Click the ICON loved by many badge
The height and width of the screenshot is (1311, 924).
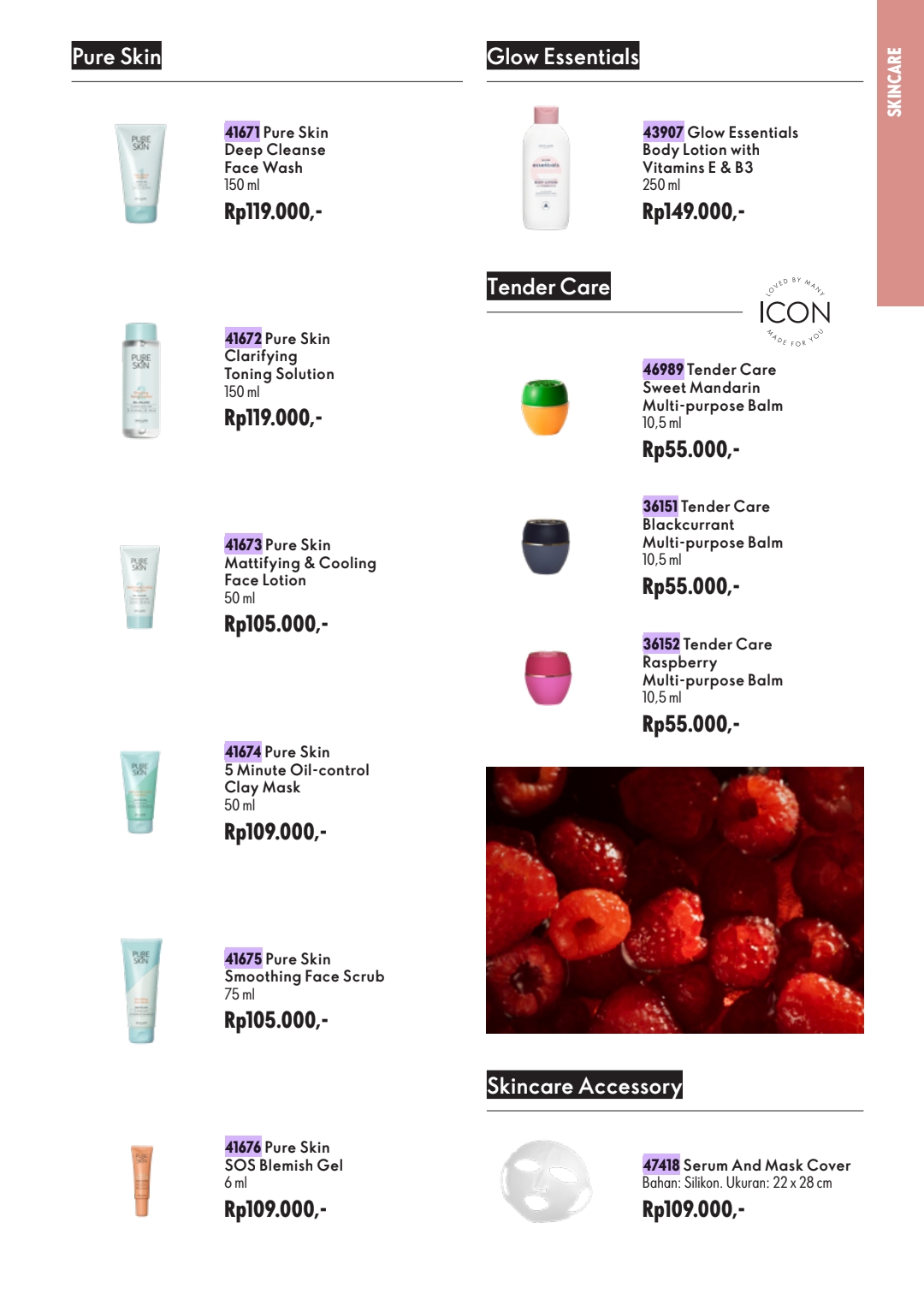coord(795,312)
